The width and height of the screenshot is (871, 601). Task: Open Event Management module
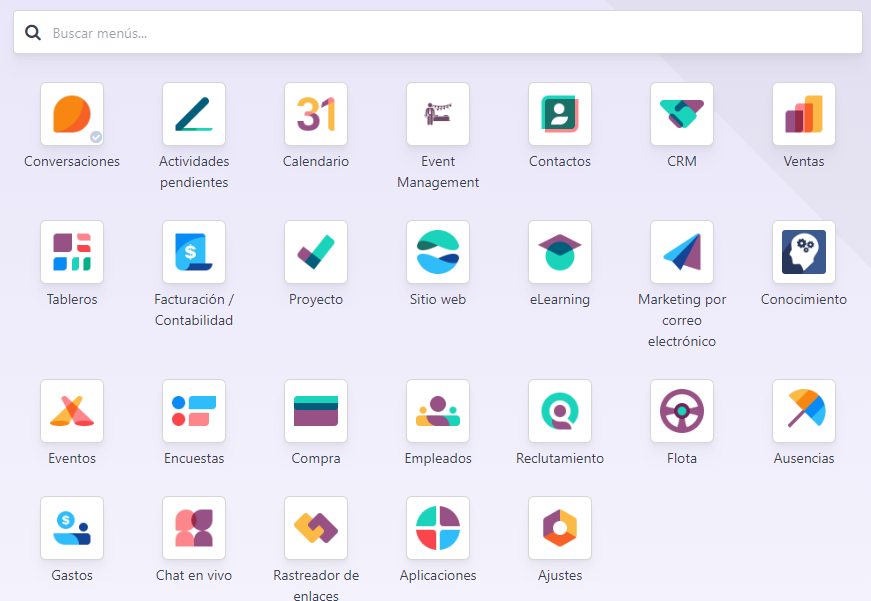click(438, 114)
